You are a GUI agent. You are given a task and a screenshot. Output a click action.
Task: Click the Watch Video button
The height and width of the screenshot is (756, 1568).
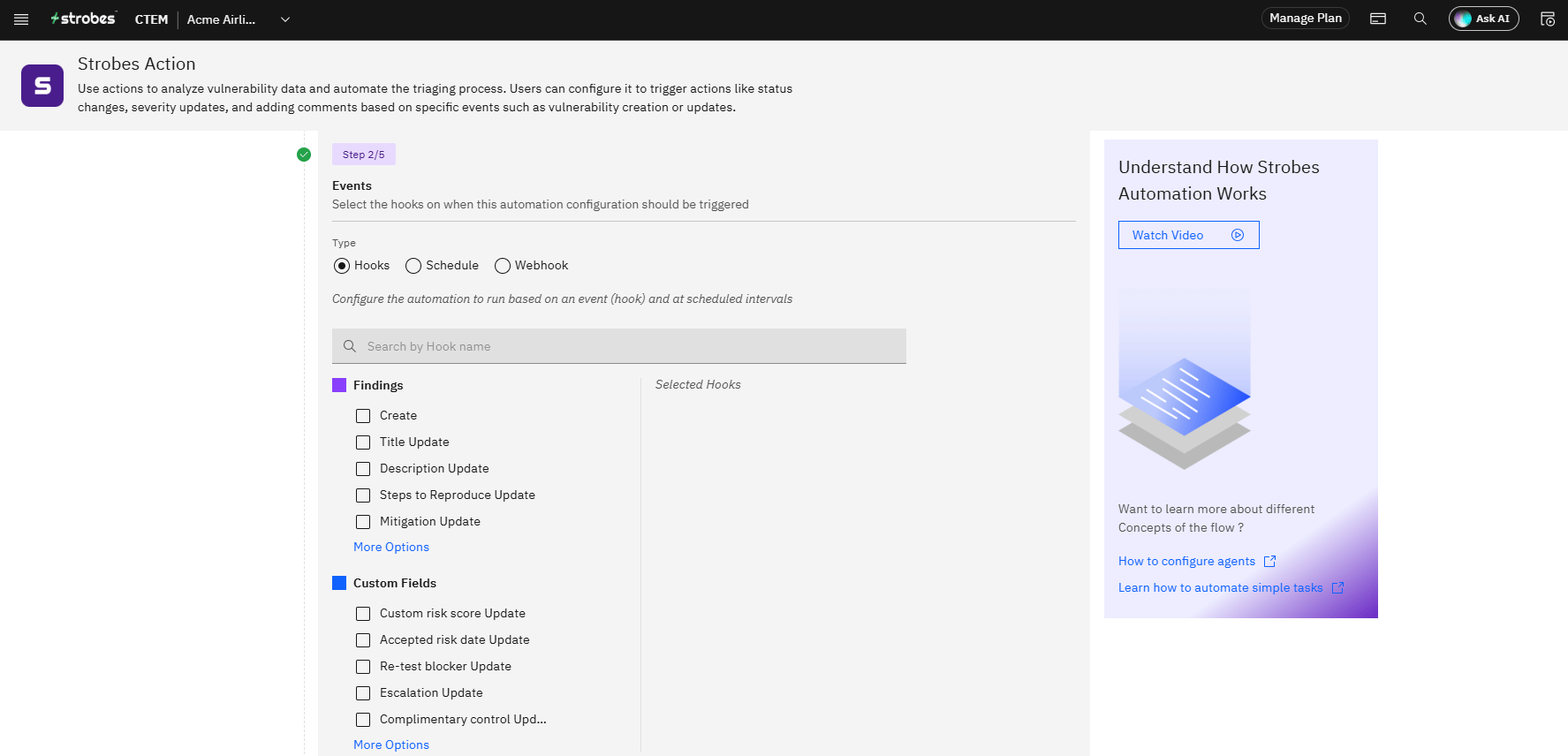tap(1188, 235)
